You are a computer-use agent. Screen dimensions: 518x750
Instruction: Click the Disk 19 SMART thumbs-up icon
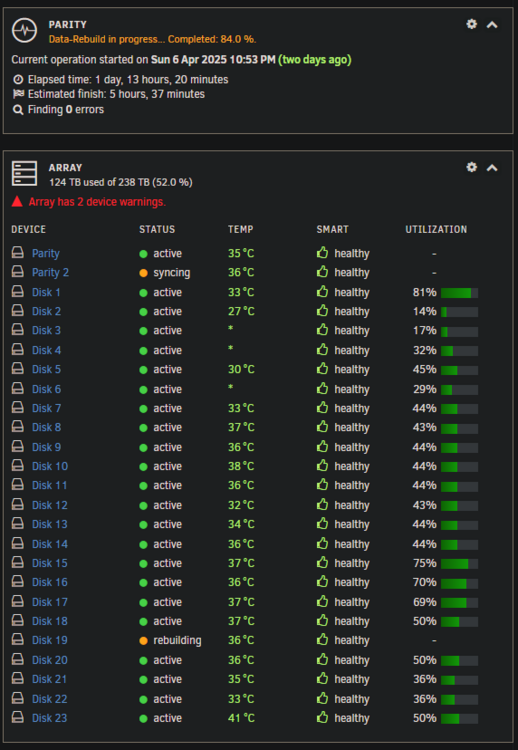pos(322,640)
